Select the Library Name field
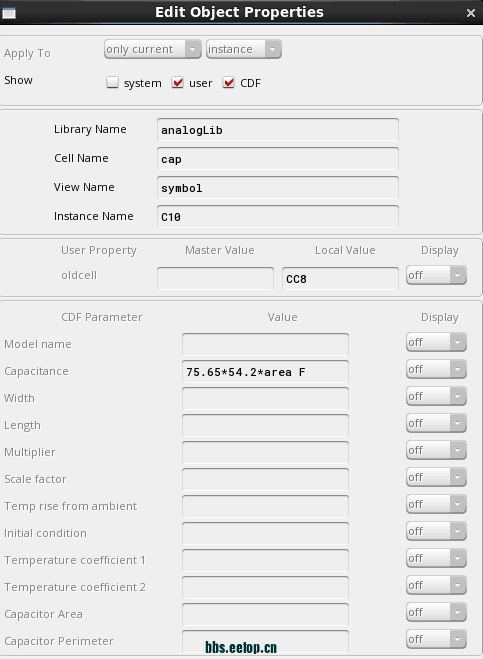The width and height of the screenshot is (483, 659). [278, 129]
